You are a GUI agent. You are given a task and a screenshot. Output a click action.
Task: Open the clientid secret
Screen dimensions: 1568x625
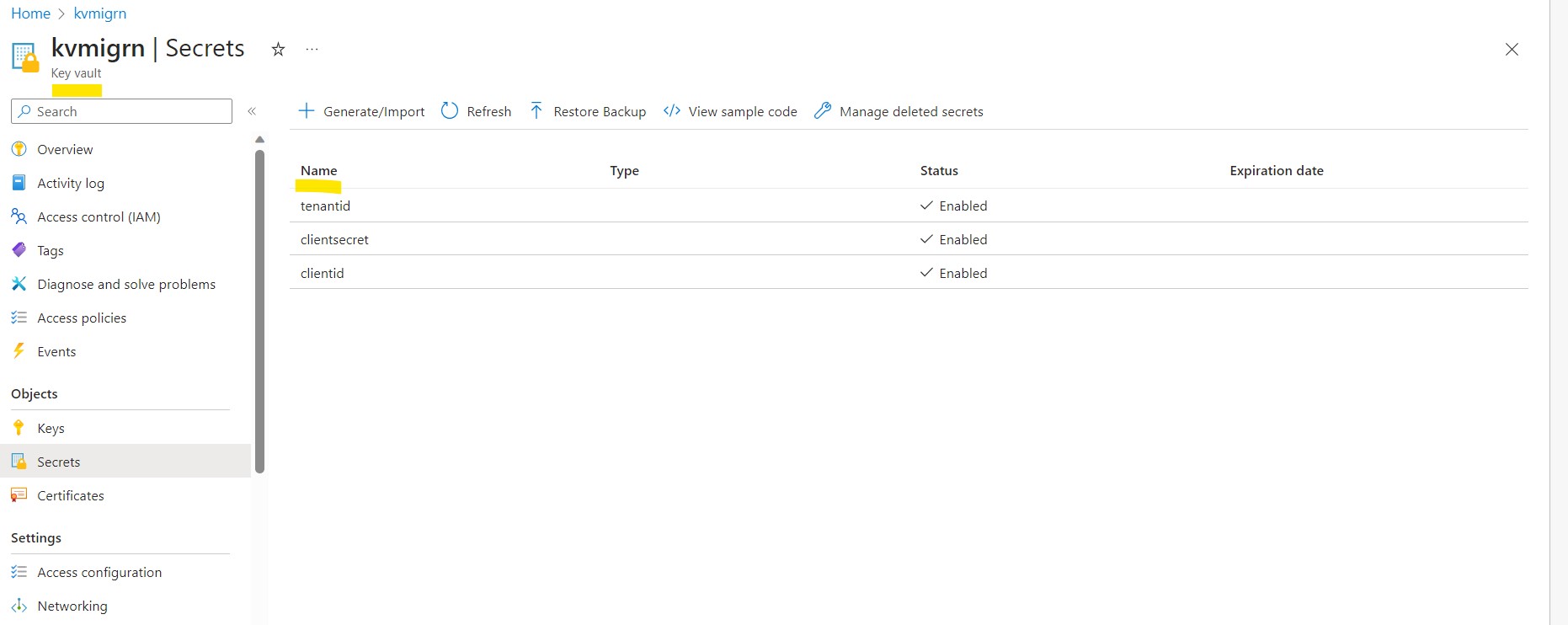pos(322,273)
